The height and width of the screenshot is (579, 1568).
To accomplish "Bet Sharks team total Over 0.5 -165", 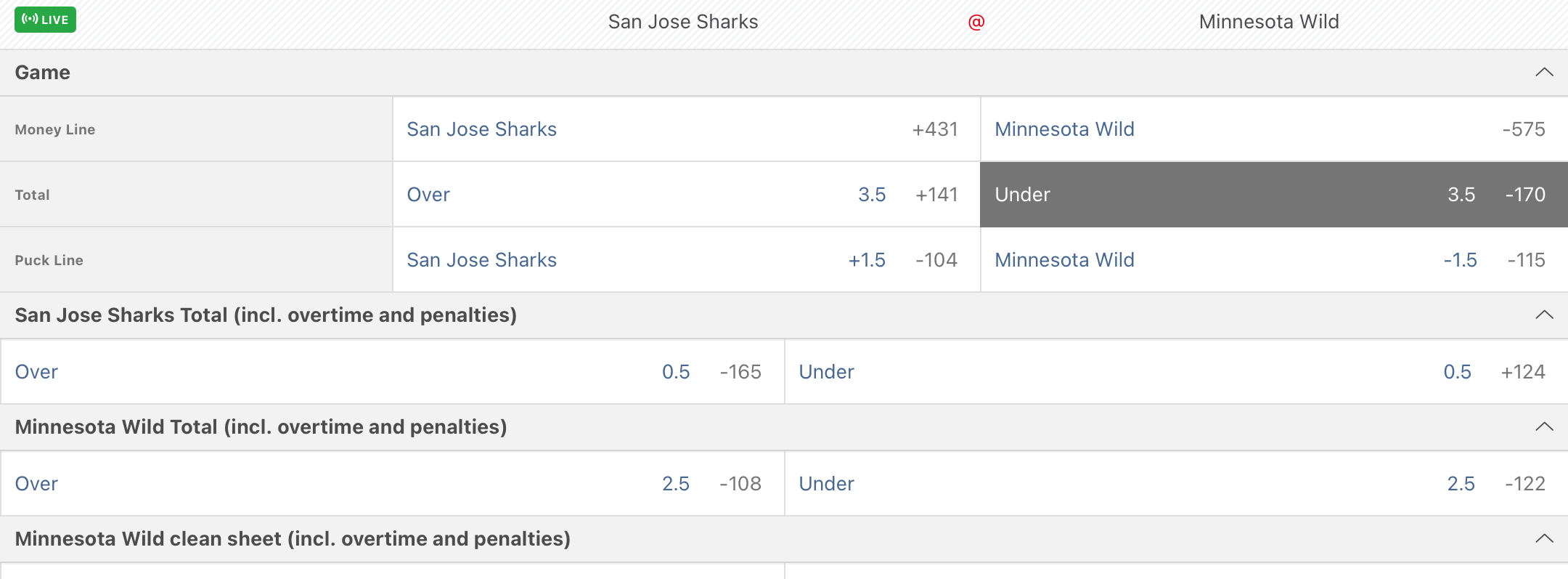I will click(x=392, y=372).
